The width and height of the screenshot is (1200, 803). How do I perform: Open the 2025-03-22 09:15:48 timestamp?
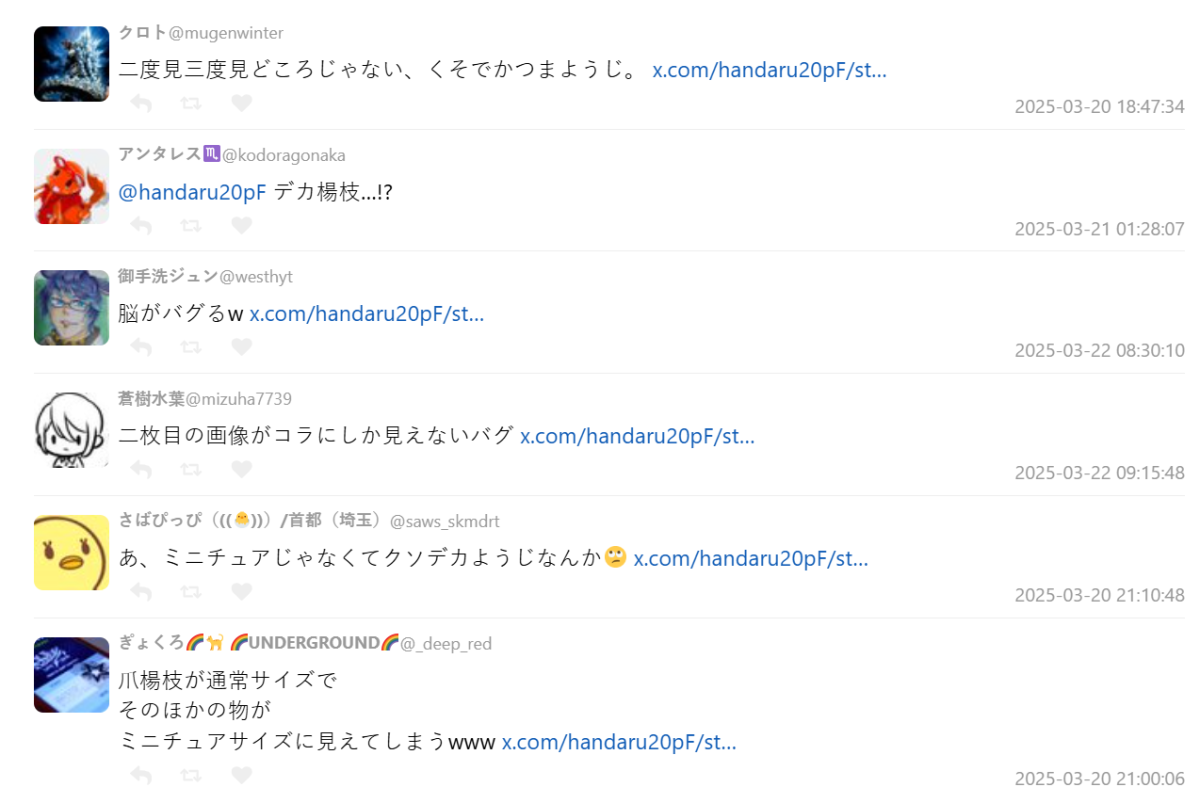coord(1099,473)
